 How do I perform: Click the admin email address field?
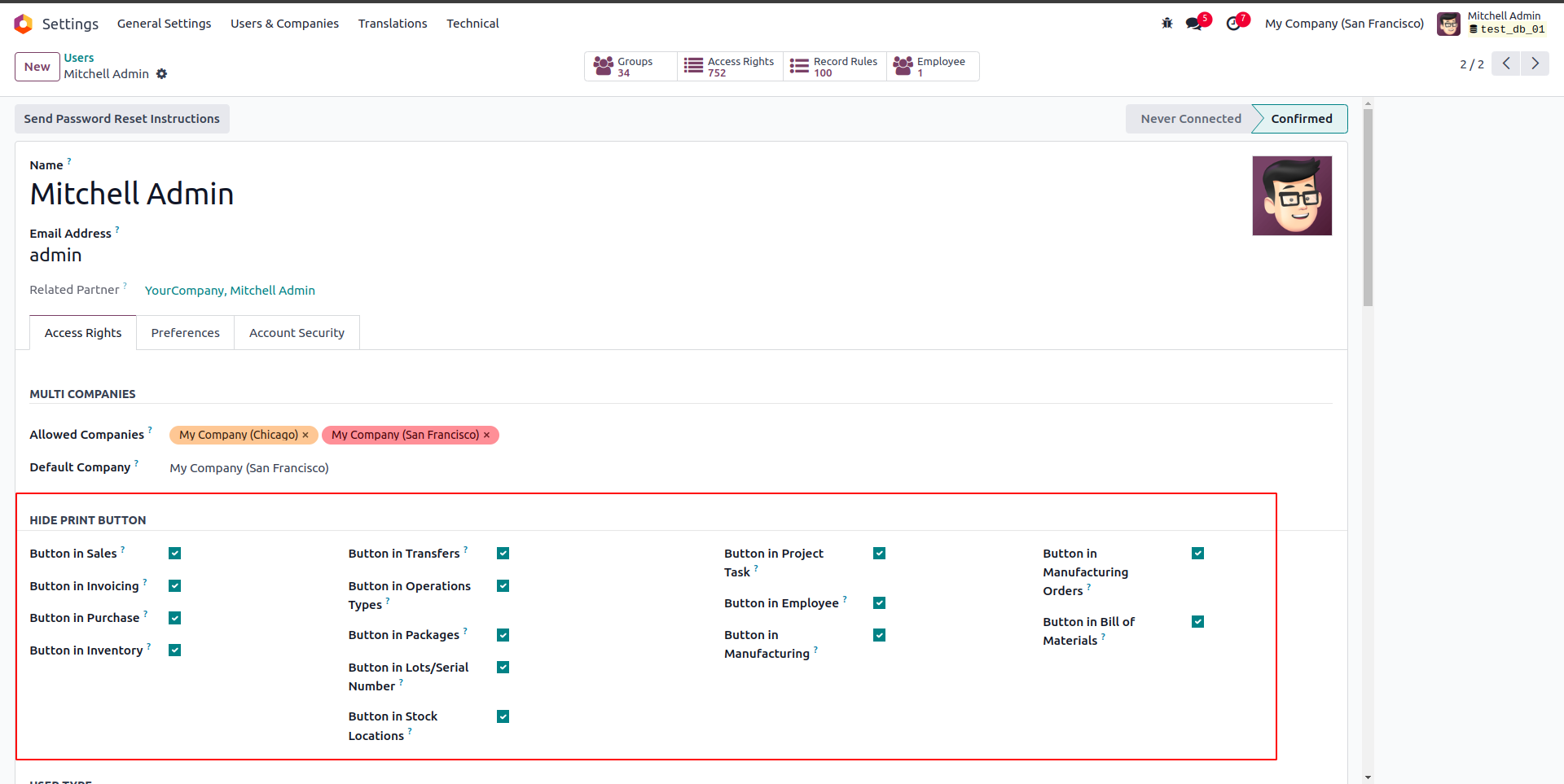pos(56,256)
